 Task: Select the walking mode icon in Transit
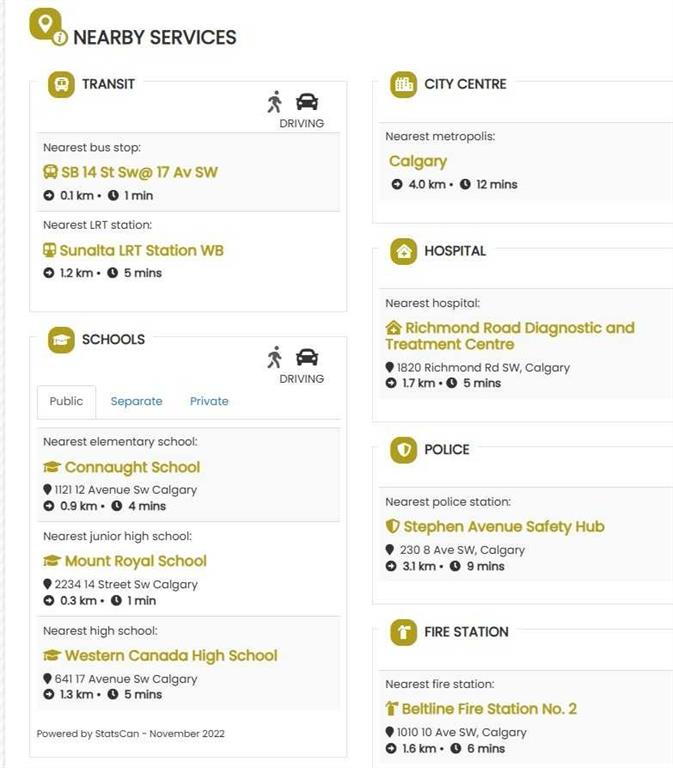(x=275, y=101)
